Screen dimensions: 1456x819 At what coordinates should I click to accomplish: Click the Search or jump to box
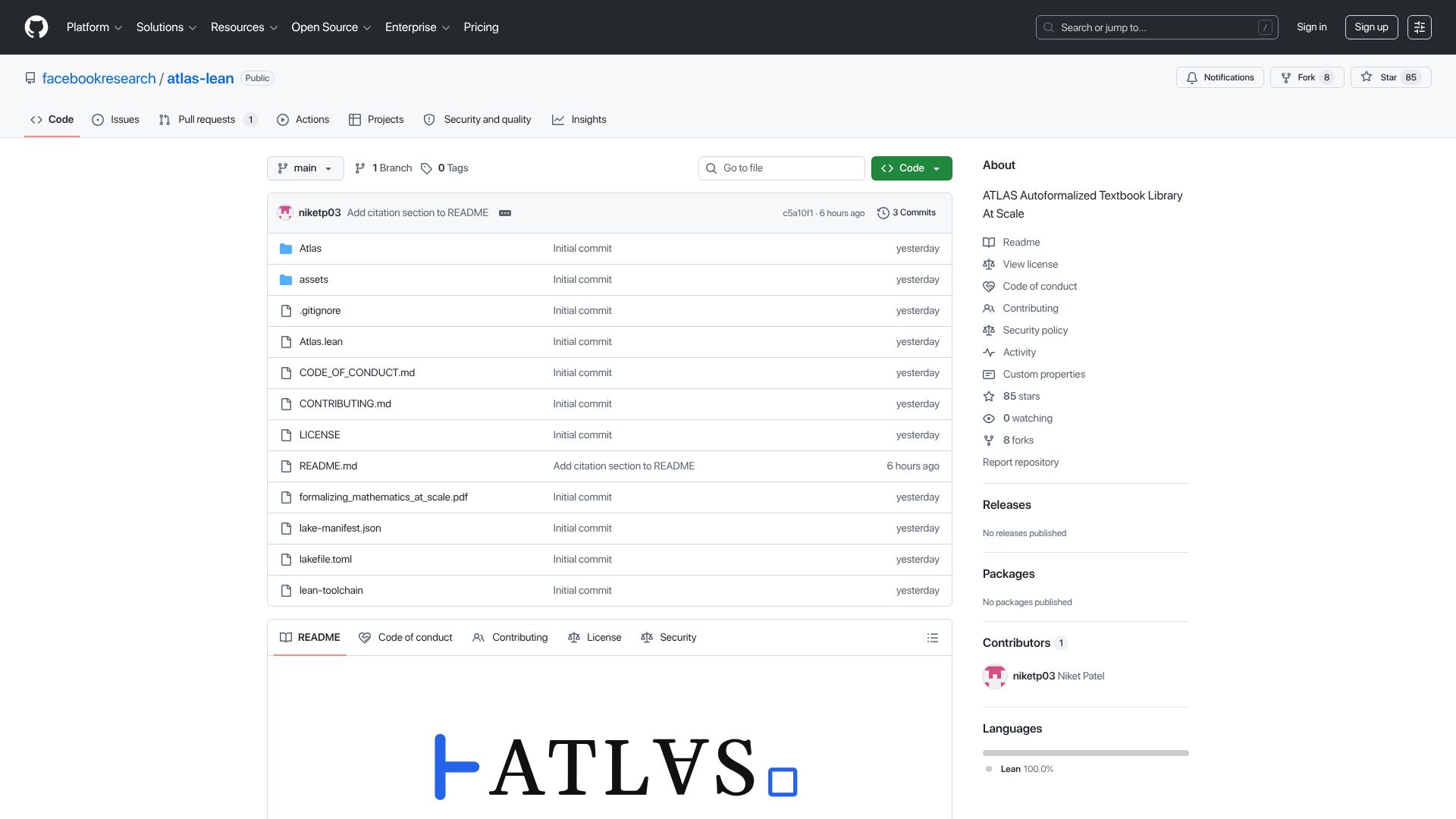click(1157, 27)
